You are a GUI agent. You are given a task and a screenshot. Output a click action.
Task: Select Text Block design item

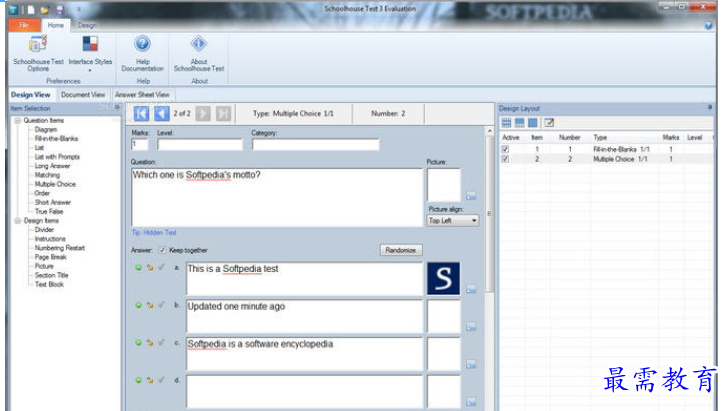pos(49,284)
